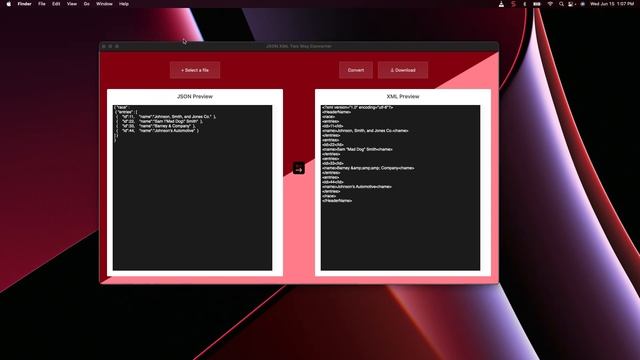Viewport: 640px width, 360px height.
Task: Click the red S menu bar icon
Action: [x=513, y=4]
